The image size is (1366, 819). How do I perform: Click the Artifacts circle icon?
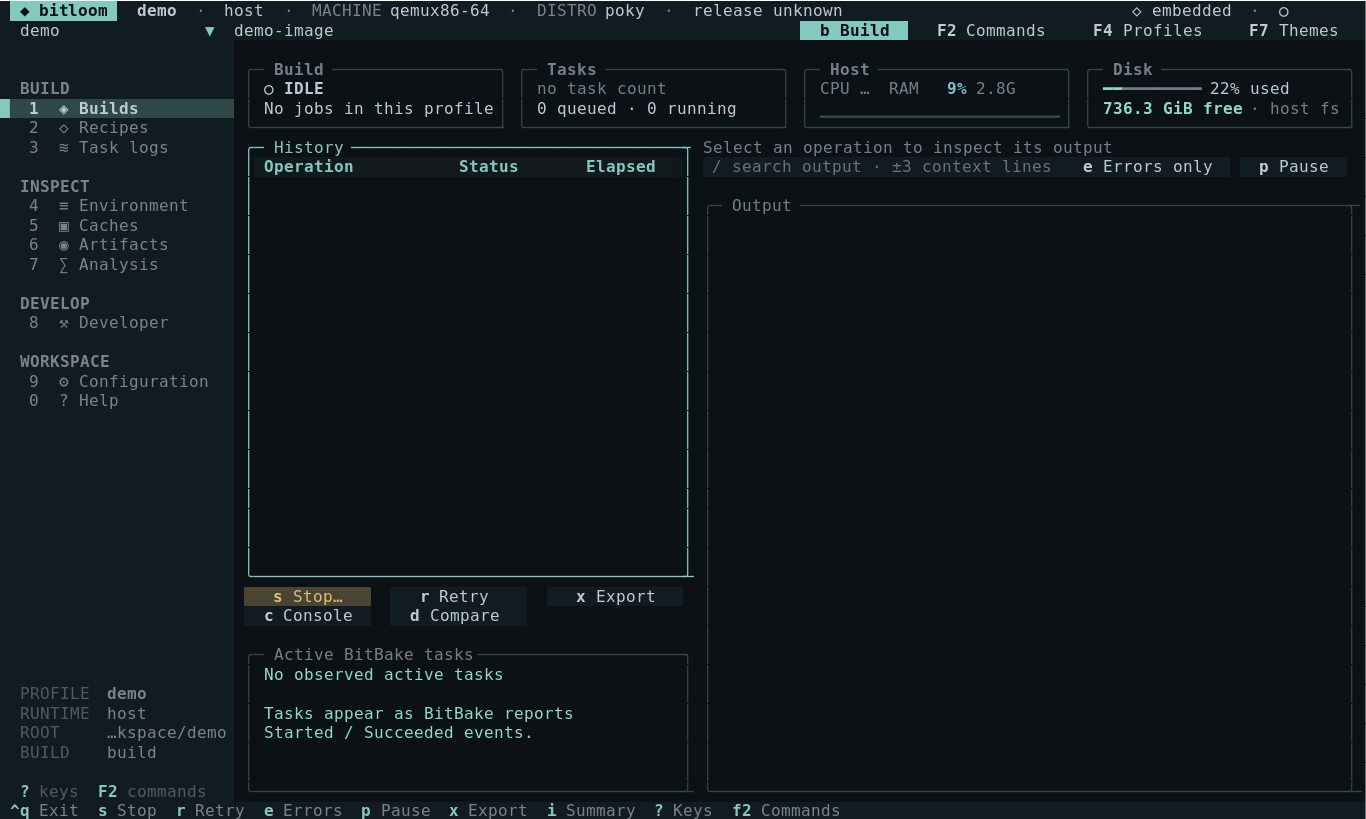(x=64, y=245)
